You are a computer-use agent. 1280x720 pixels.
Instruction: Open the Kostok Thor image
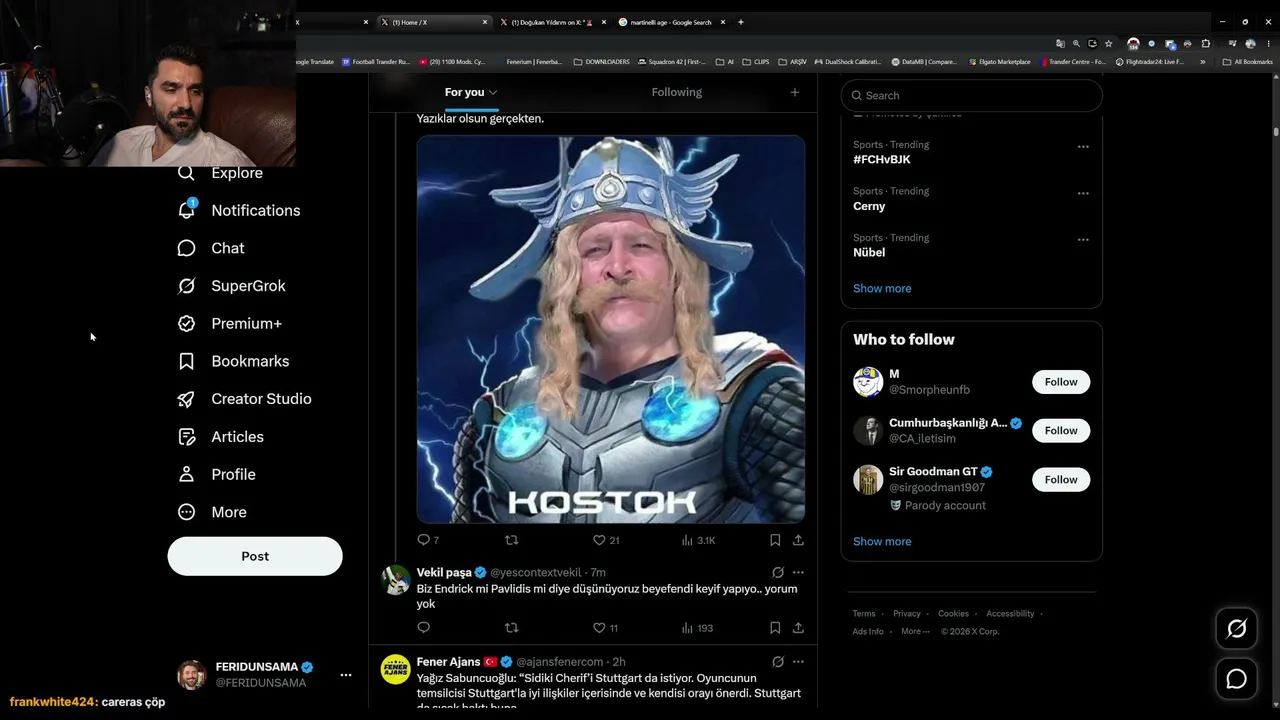(x=611, y=329)
